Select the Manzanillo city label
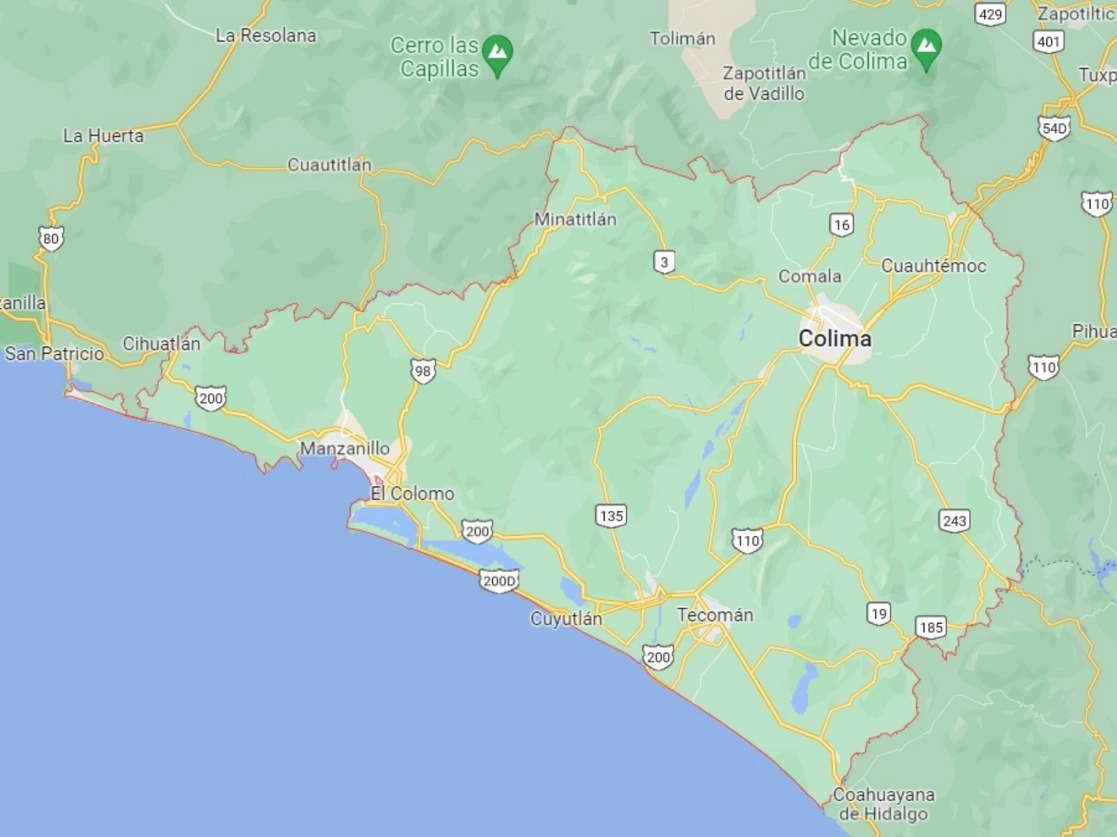1117x837 pixels. [345, 449]
